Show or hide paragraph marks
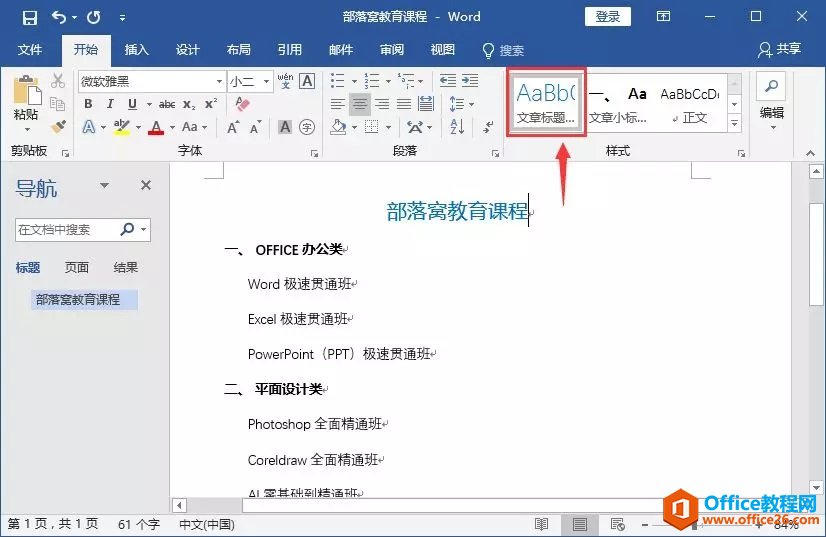The image size is (826, 537). click(x=488, y=126)
